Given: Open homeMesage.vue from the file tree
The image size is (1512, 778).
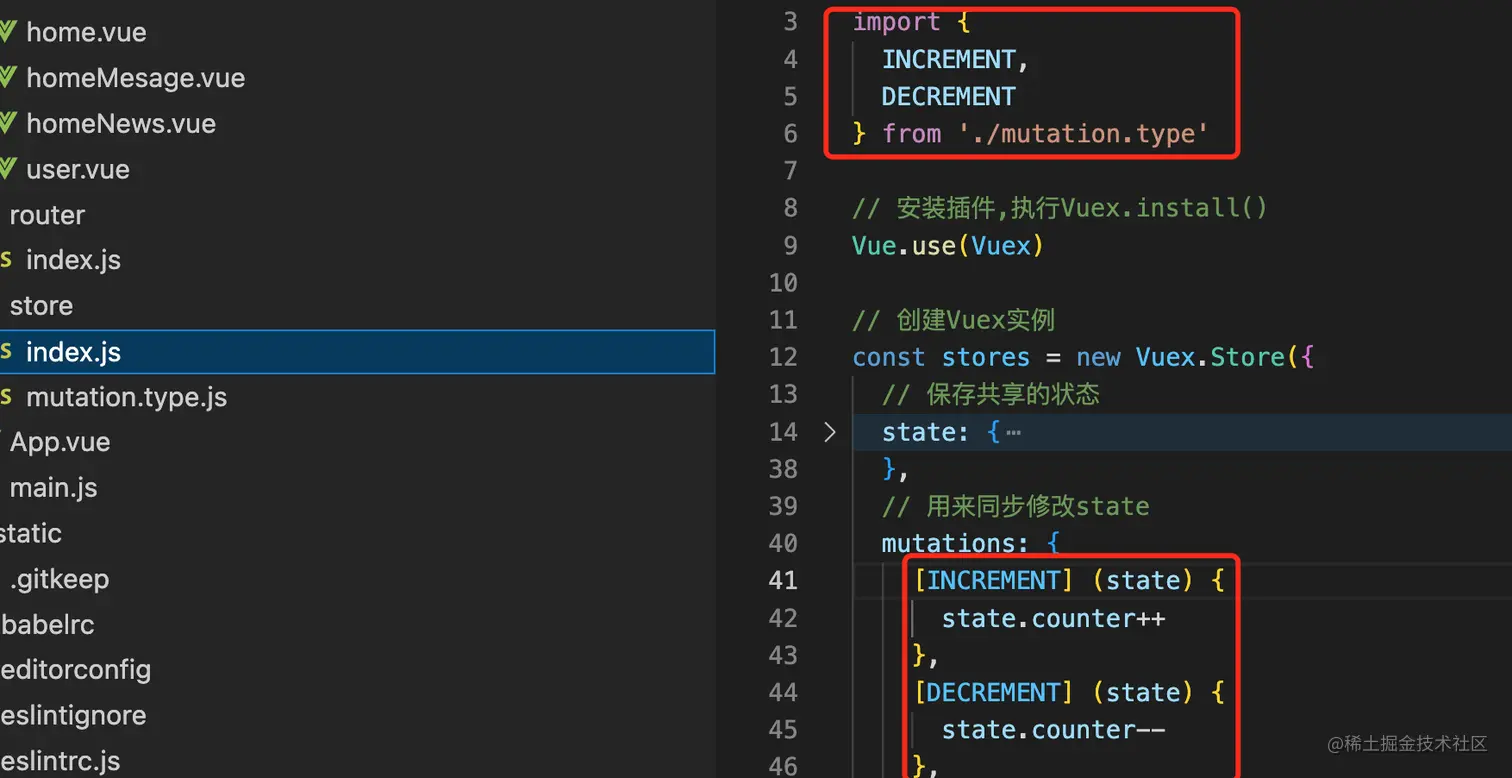Looking at the screenshot, I should [135, 78].
